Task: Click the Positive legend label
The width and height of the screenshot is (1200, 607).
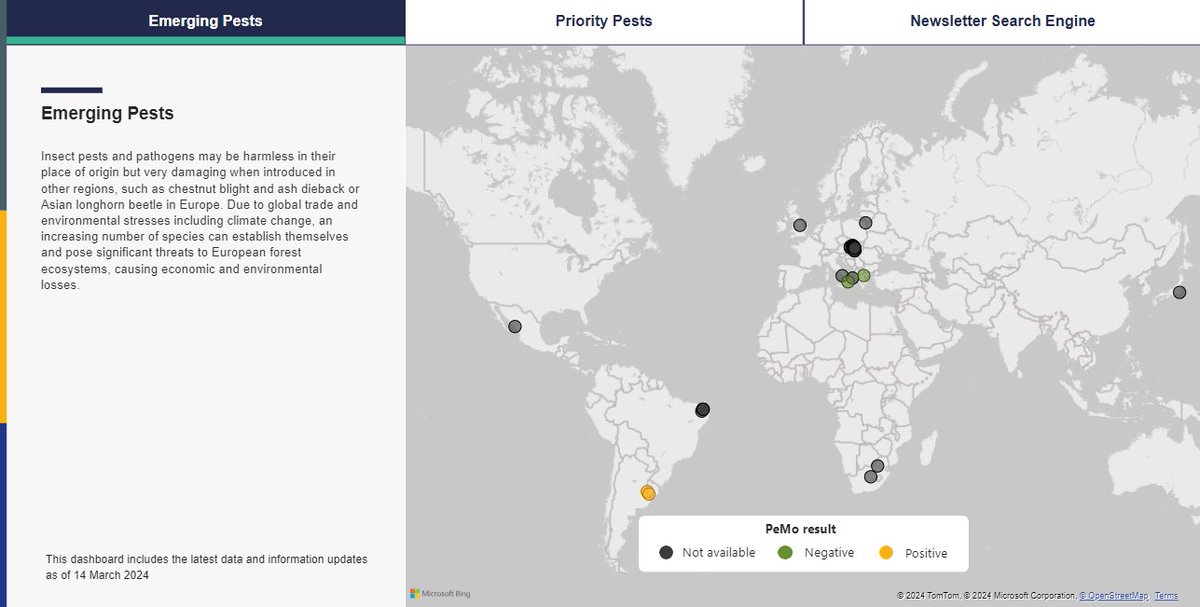Action: pyautogui.click(x=926, y=553)
